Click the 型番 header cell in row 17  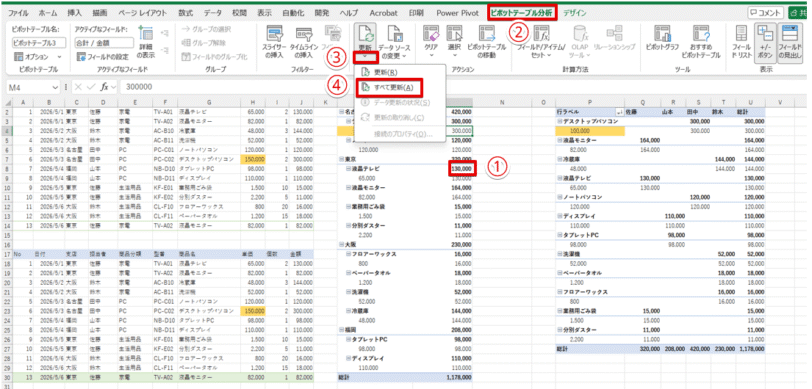pyautogui.click(x=165, y=254)
